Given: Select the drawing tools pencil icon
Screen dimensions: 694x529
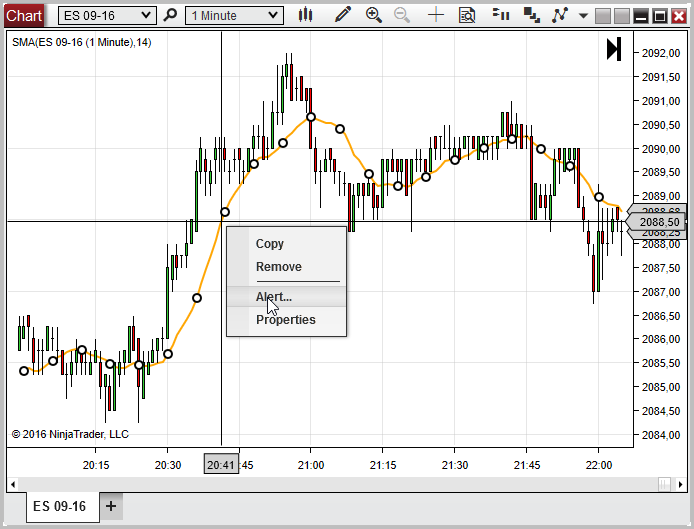Looking at the screenshot, I should pos(343,16).
